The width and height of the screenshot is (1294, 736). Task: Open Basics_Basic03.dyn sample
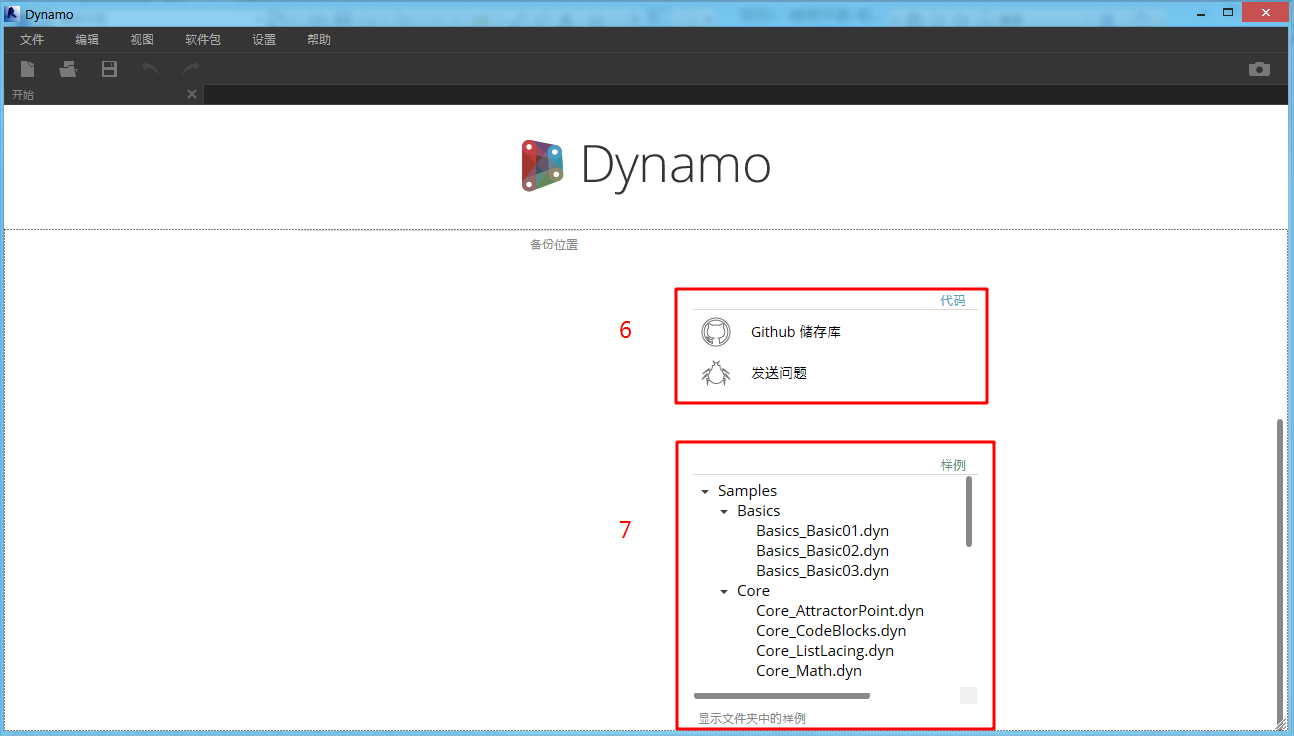pos(822,571)
